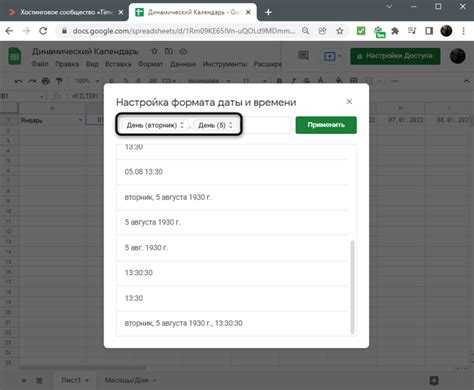
Task: Toggle the browser side panel icon
Action: 429,31
